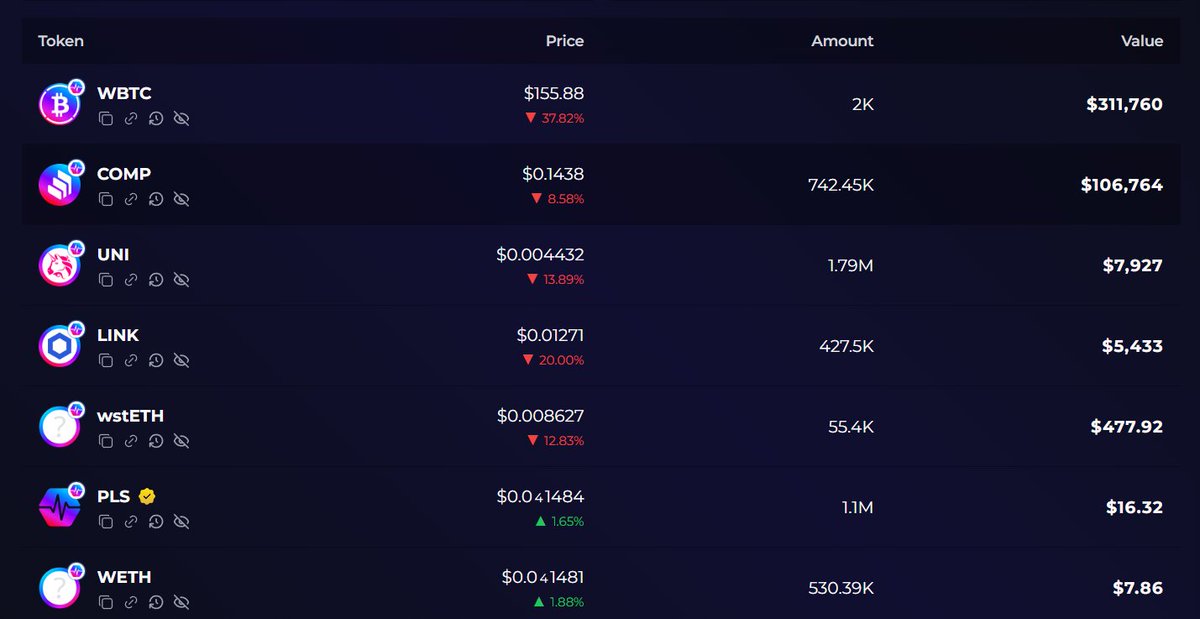This screenshot has height=619, width=1200.
Task: View LINK history icon
Action: tap(156, 361)
